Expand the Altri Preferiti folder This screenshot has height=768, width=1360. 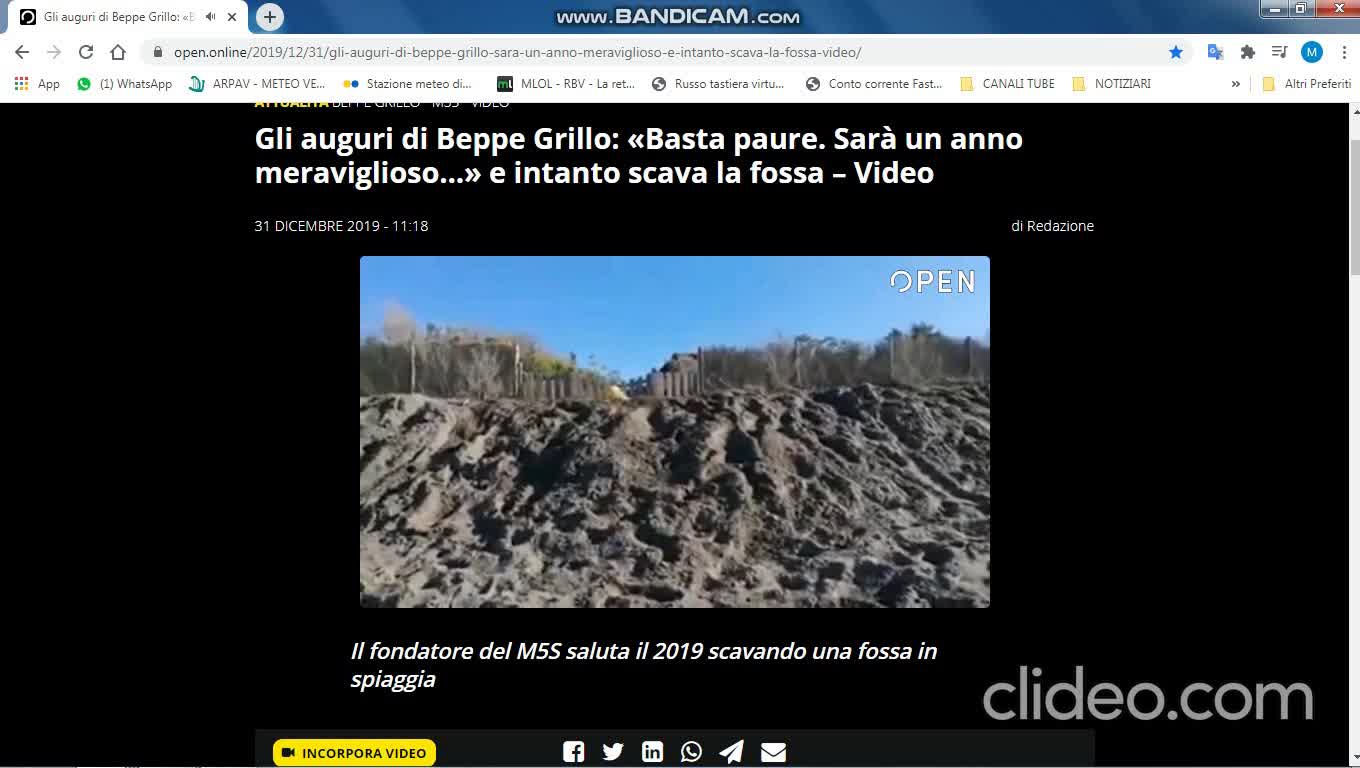coord(1306,84)
